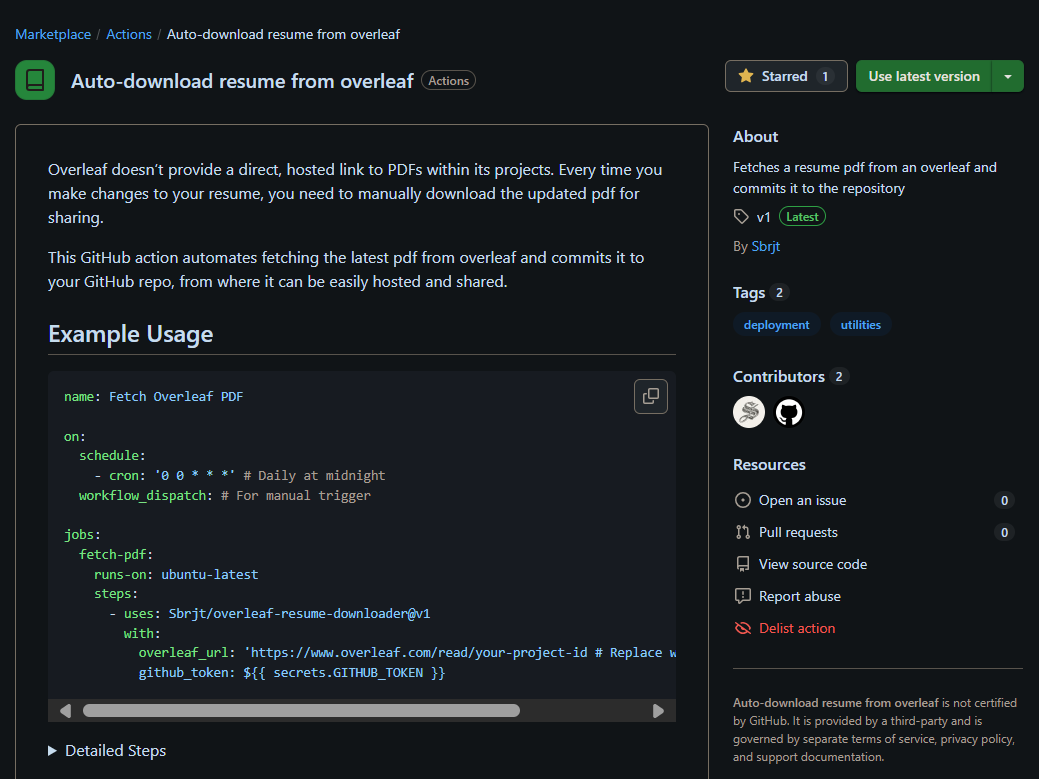Click Delist action link
Viewport: 1039px width, 779px height.
(796, 628)
